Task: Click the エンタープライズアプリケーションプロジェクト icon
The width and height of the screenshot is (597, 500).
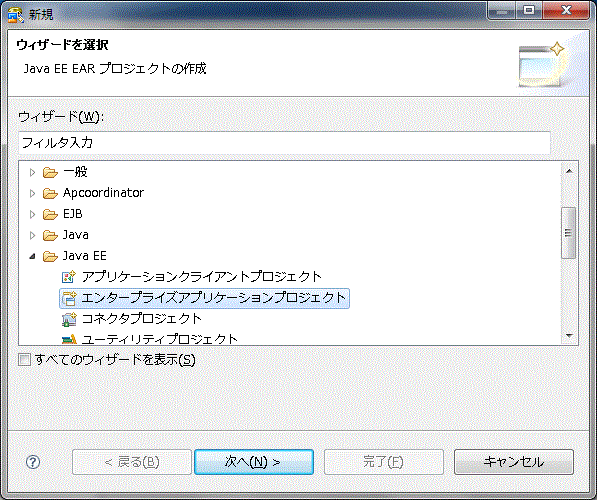Action: tap(69, 298)
